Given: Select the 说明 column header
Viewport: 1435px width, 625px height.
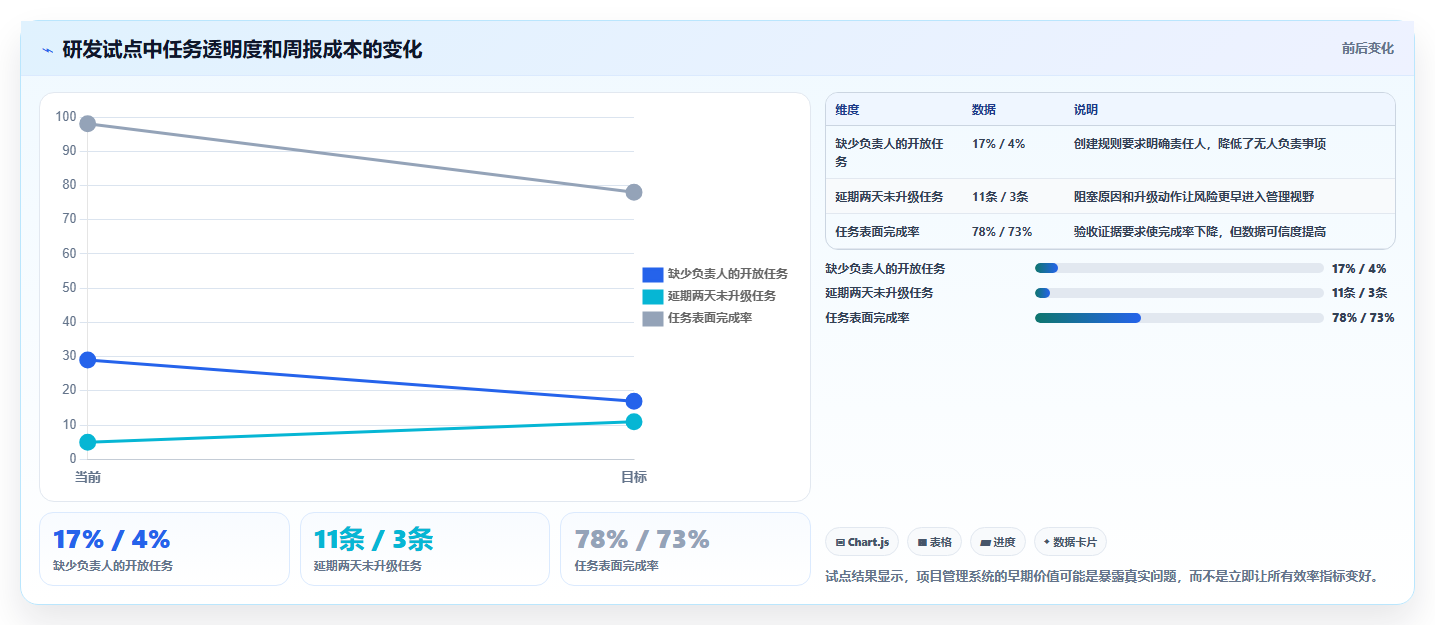Looking at the screenshot, I should point(1086,110).
